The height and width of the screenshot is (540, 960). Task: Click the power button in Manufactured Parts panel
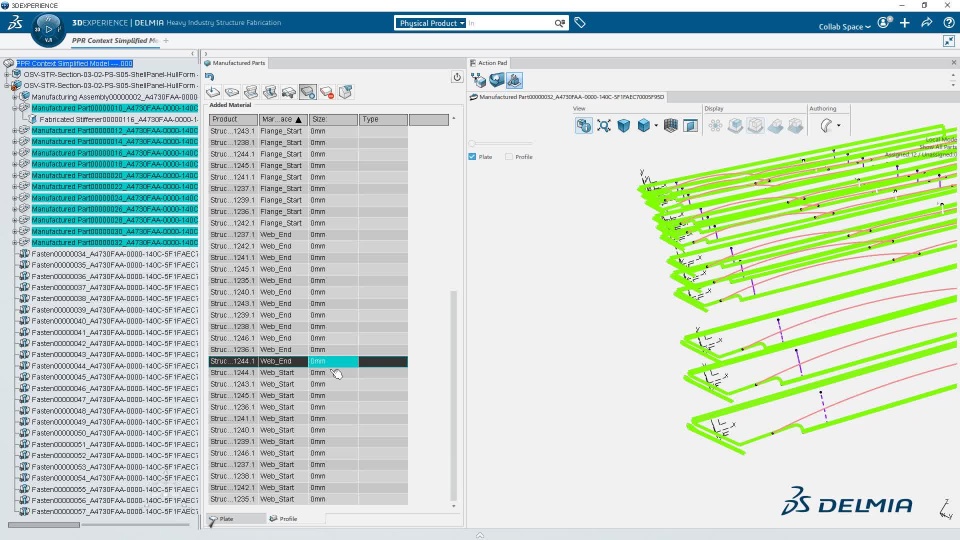click(x=457, y=77)
